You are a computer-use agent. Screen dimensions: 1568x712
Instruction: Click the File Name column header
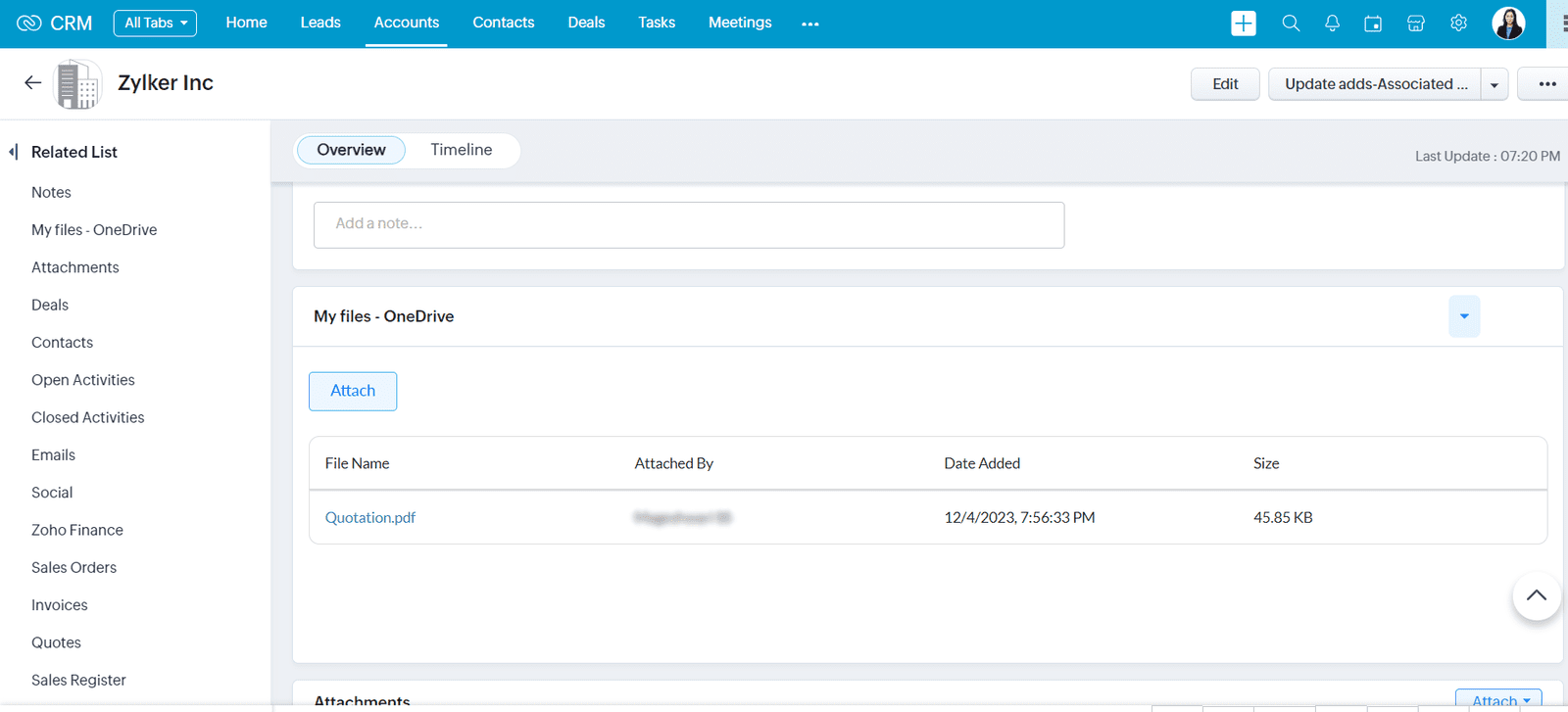tap(357, 463)
